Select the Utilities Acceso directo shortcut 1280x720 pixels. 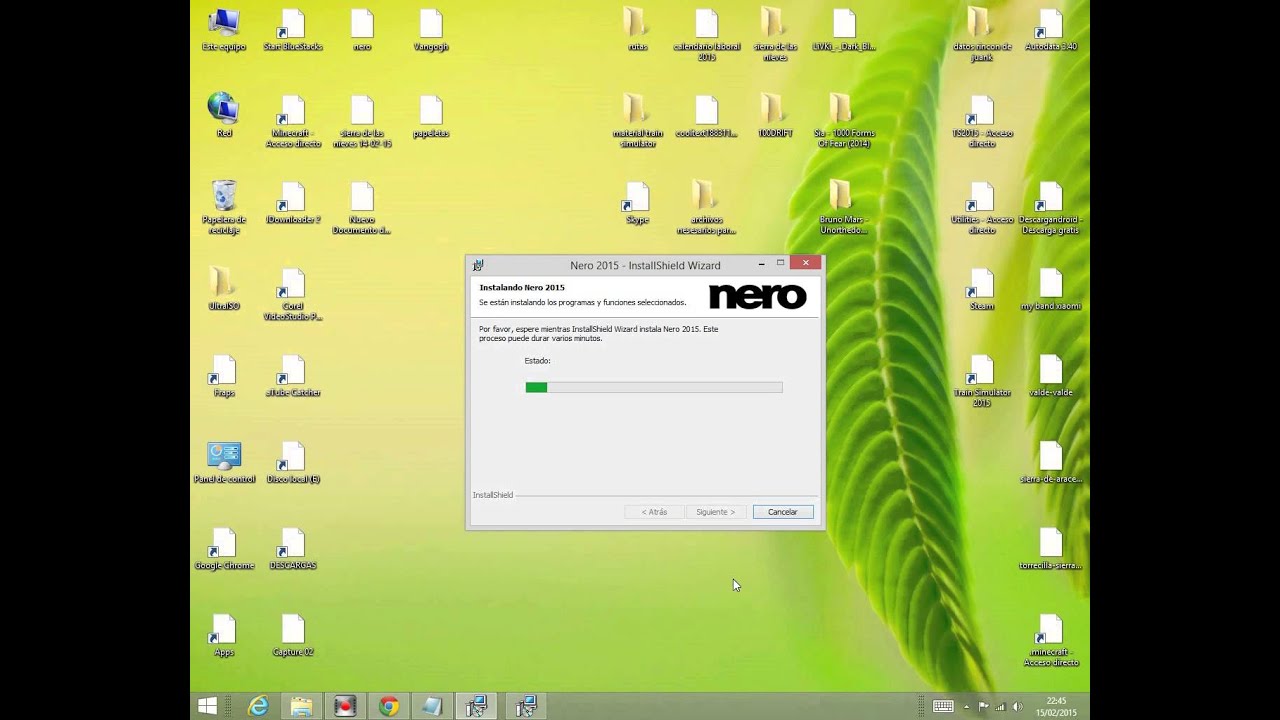(982, 208)
